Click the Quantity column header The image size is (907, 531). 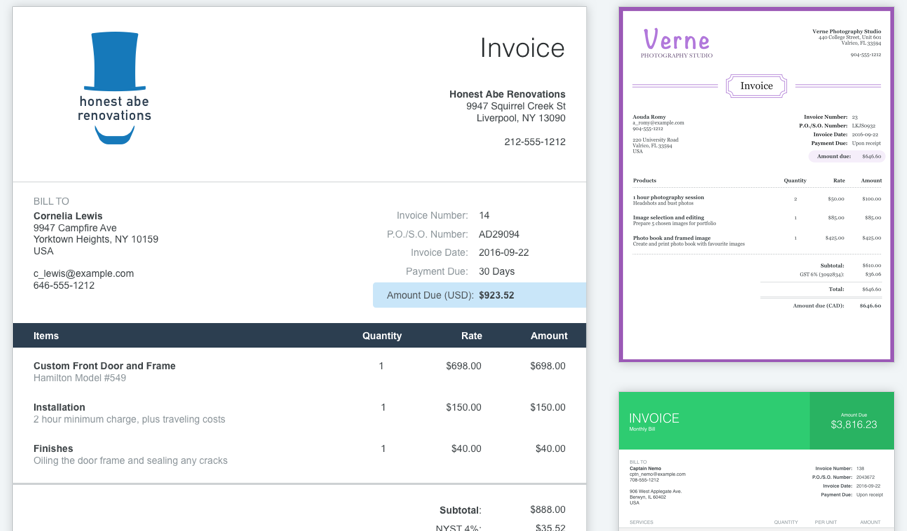[382, 335]
